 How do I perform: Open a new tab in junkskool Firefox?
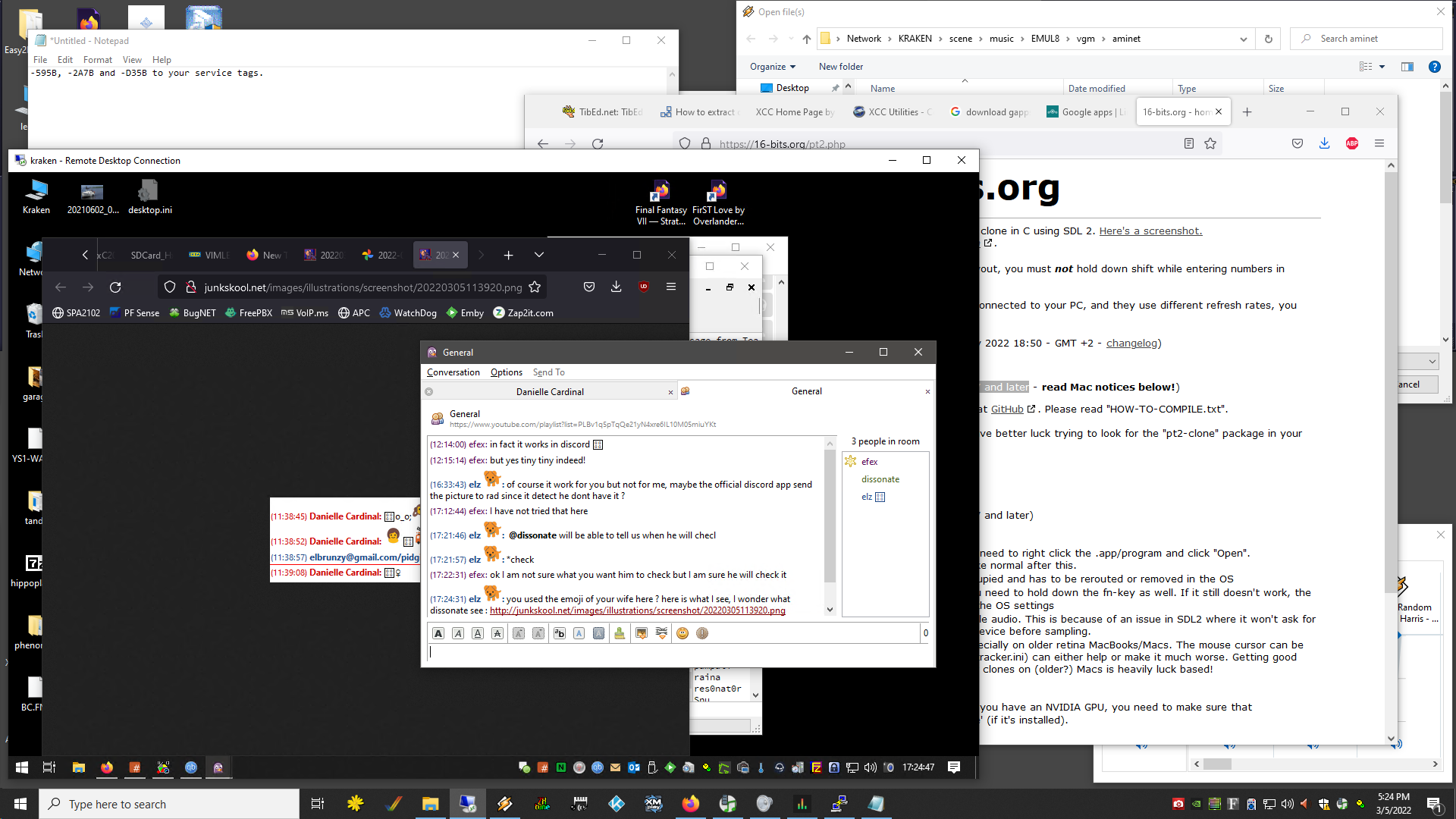pos(509,256)
